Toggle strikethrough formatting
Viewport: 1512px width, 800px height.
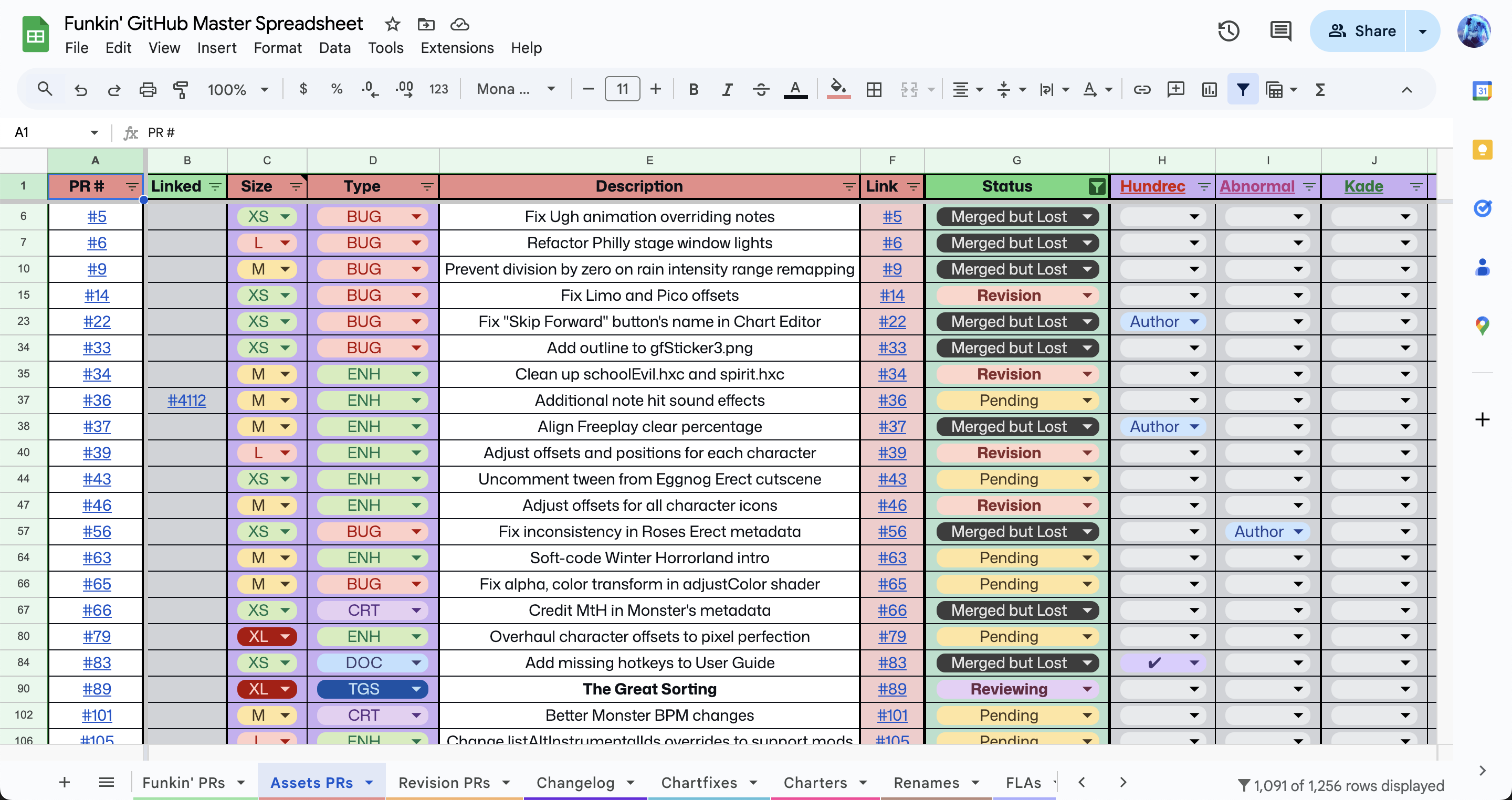click(x=761, y=89)
